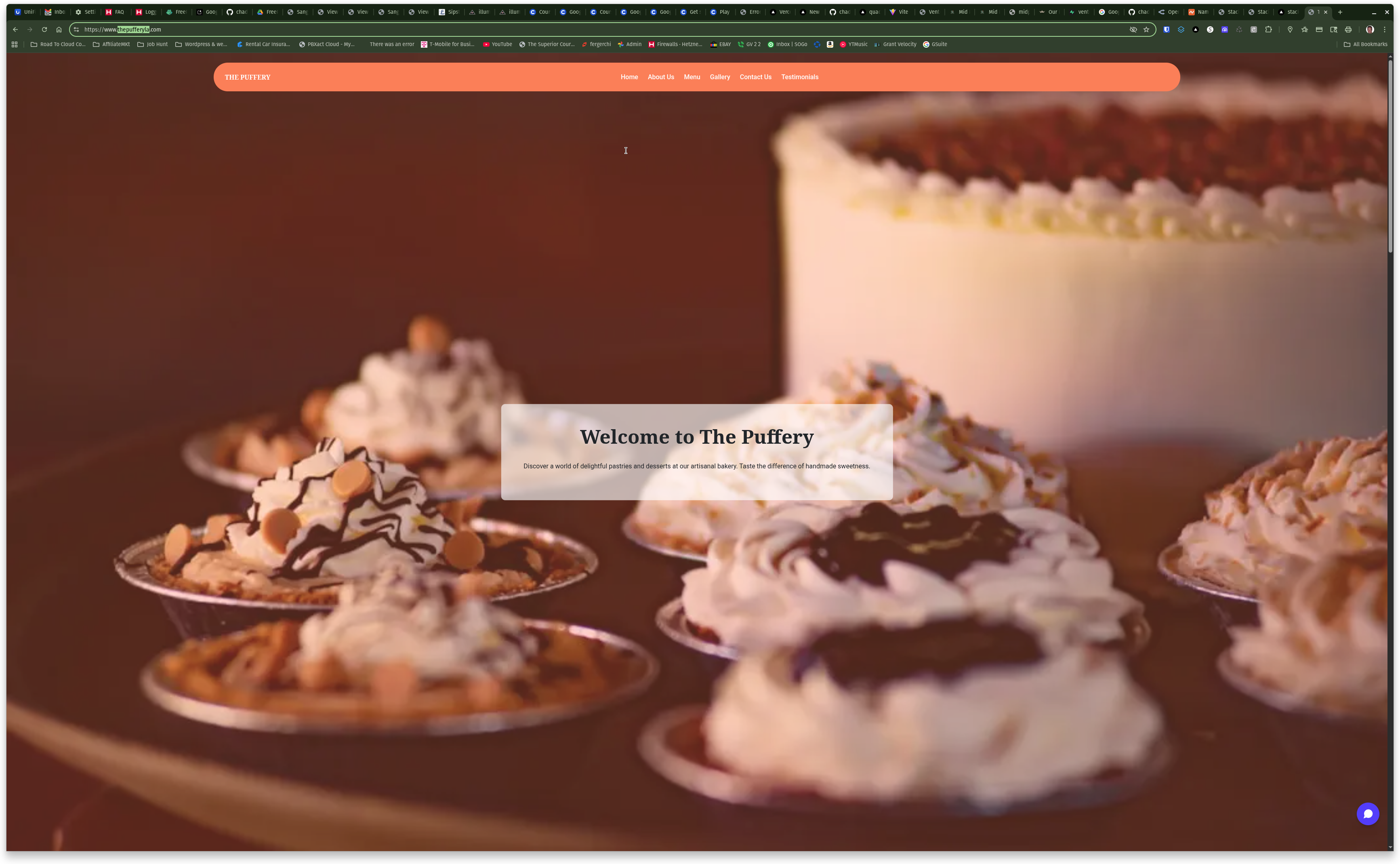1400x864 pixels.
Task: Click the location pin icon in the toolbar
Action: (1290, 29)
